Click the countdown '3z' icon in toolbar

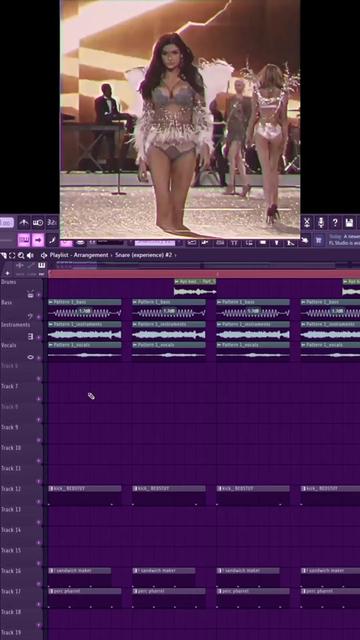click(52, 222)
